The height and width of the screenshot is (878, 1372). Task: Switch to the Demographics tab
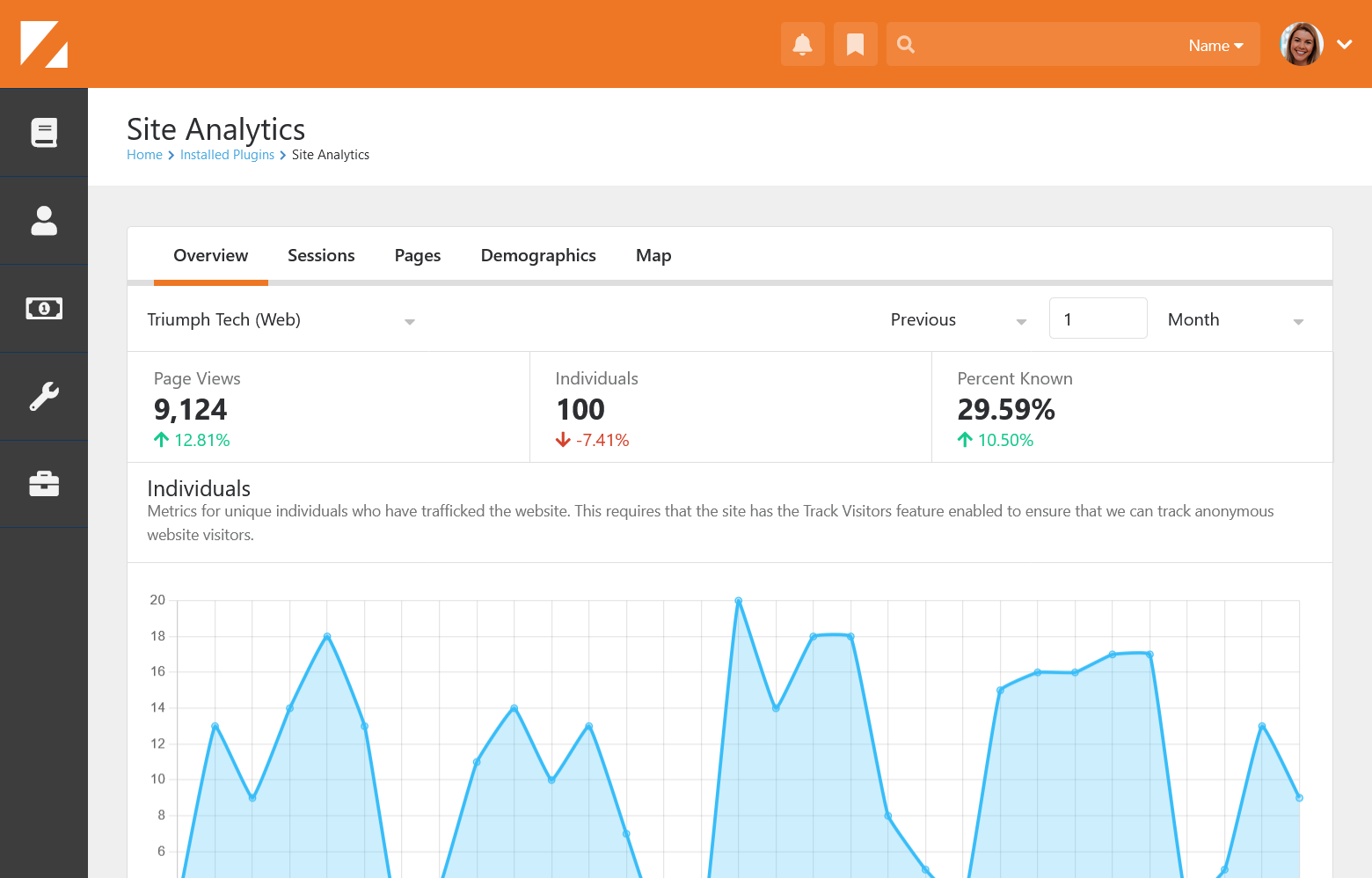coord(538,256)
